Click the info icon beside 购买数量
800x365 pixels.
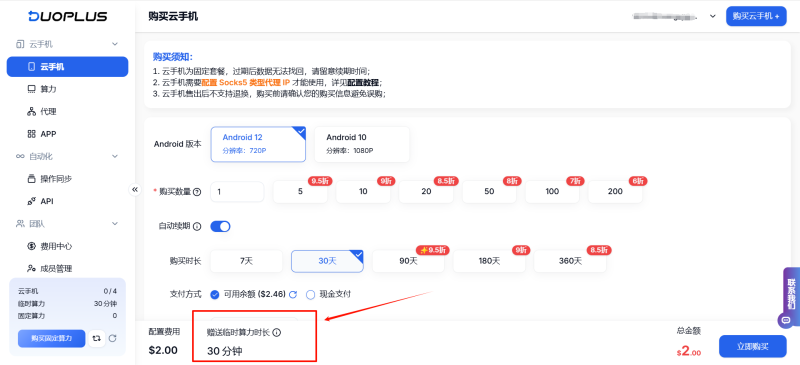(x=197, y=192)
